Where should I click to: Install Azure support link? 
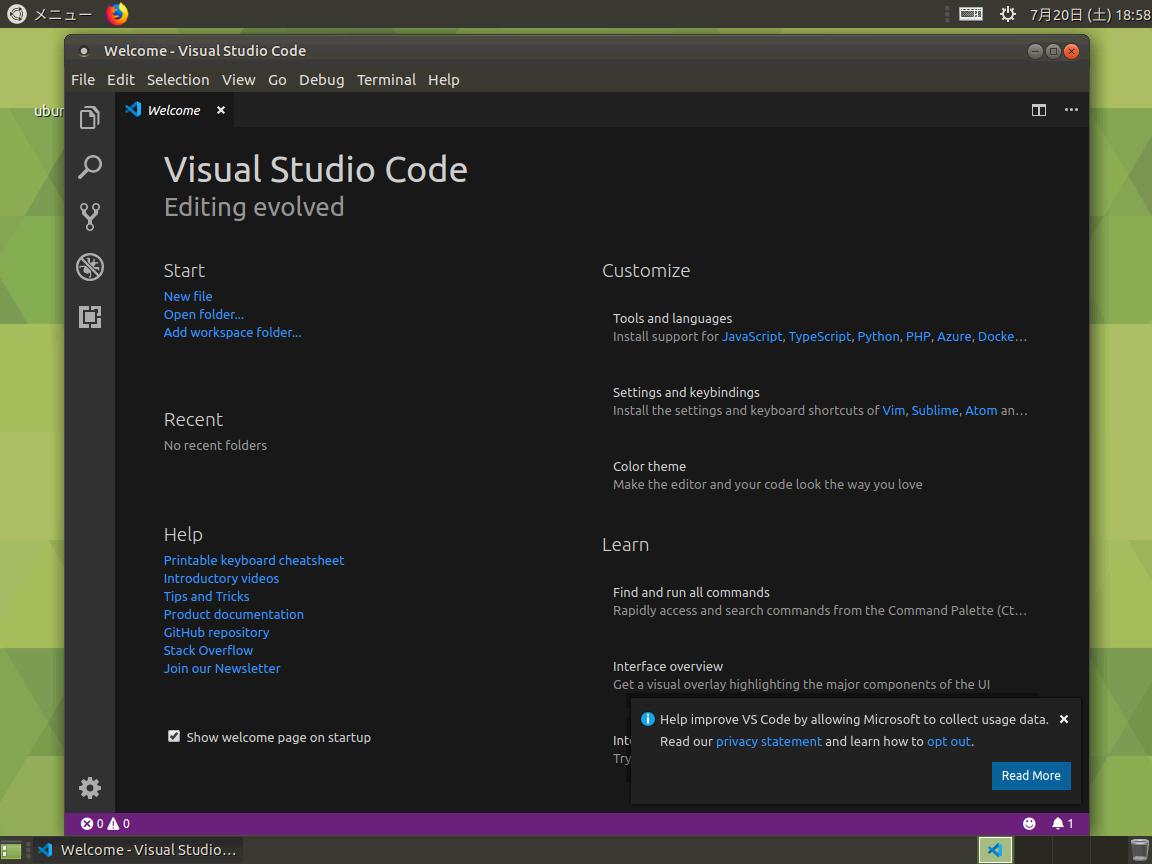click(954, 336)
